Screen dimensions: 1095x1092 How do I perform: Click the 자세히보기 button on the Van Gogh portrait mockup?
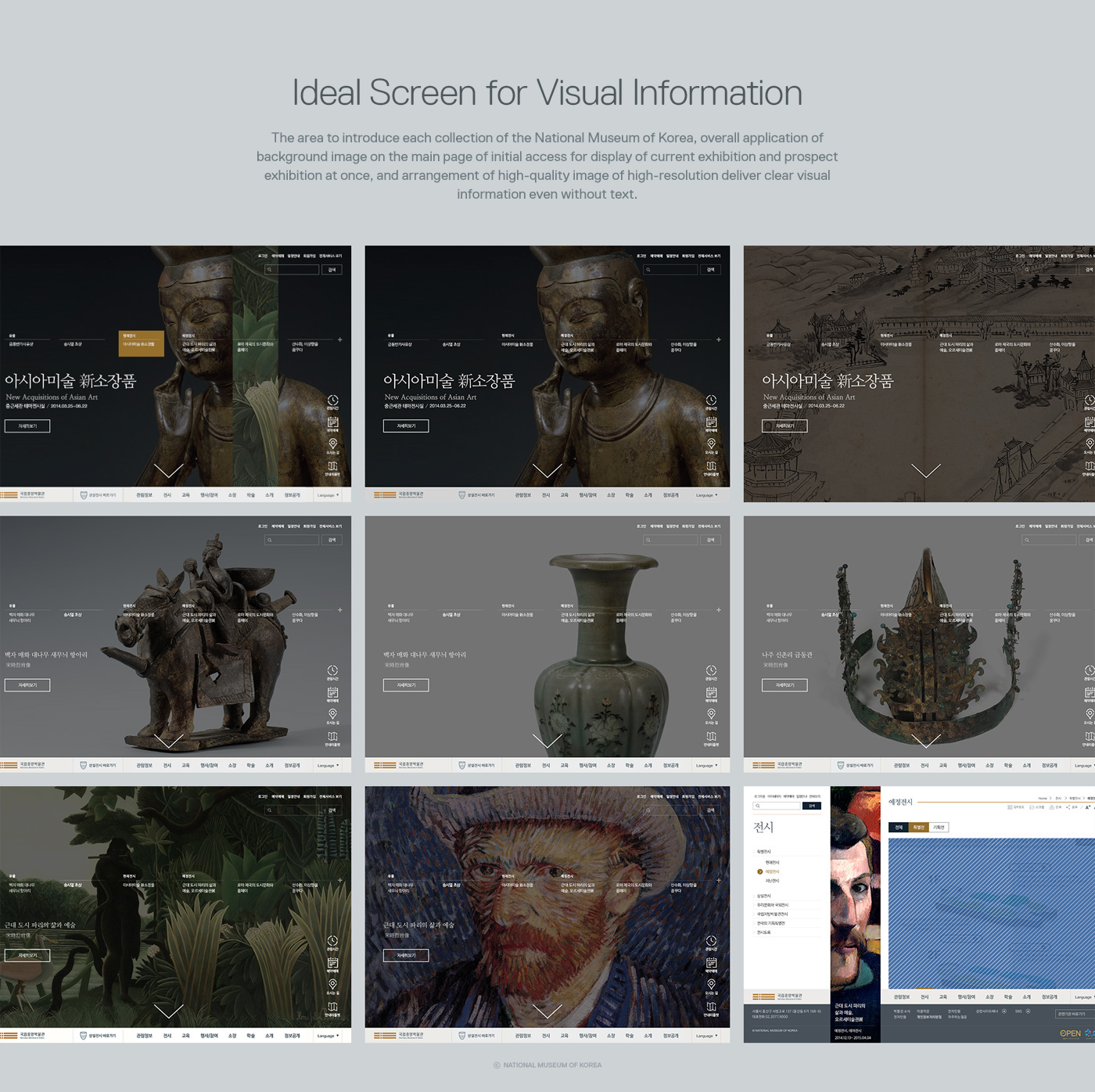pos(406,955)
